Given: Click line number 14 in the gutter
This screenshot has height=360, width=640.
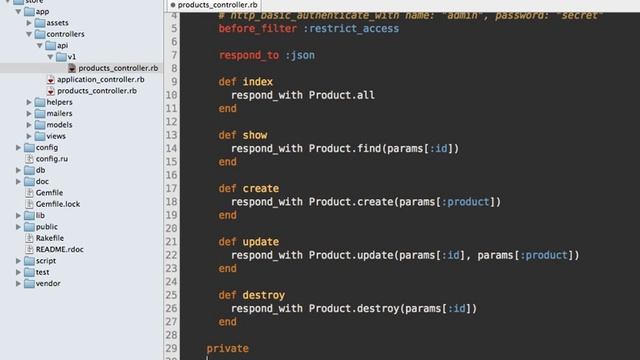Looking at the screenshot, I should coord(171,149).
